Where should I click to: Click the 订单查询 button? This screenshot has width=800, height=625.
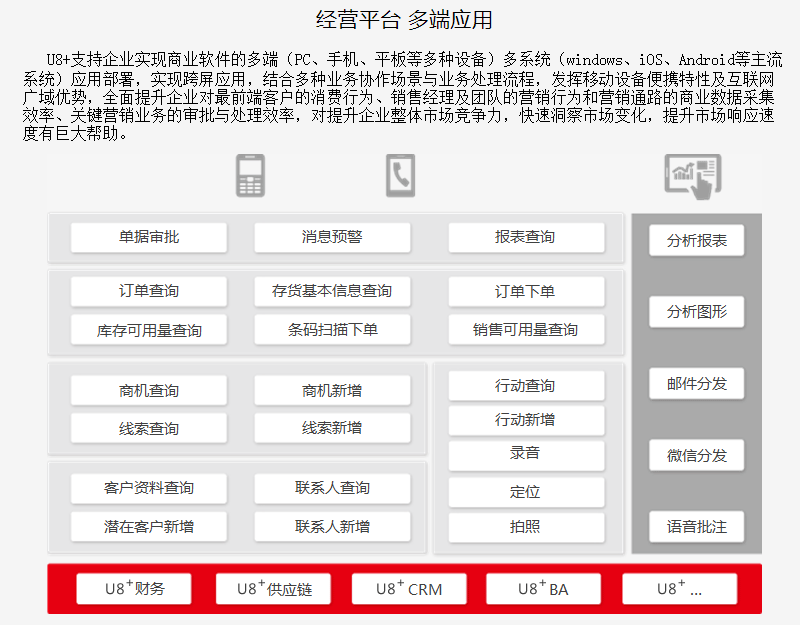pos(149,291)
